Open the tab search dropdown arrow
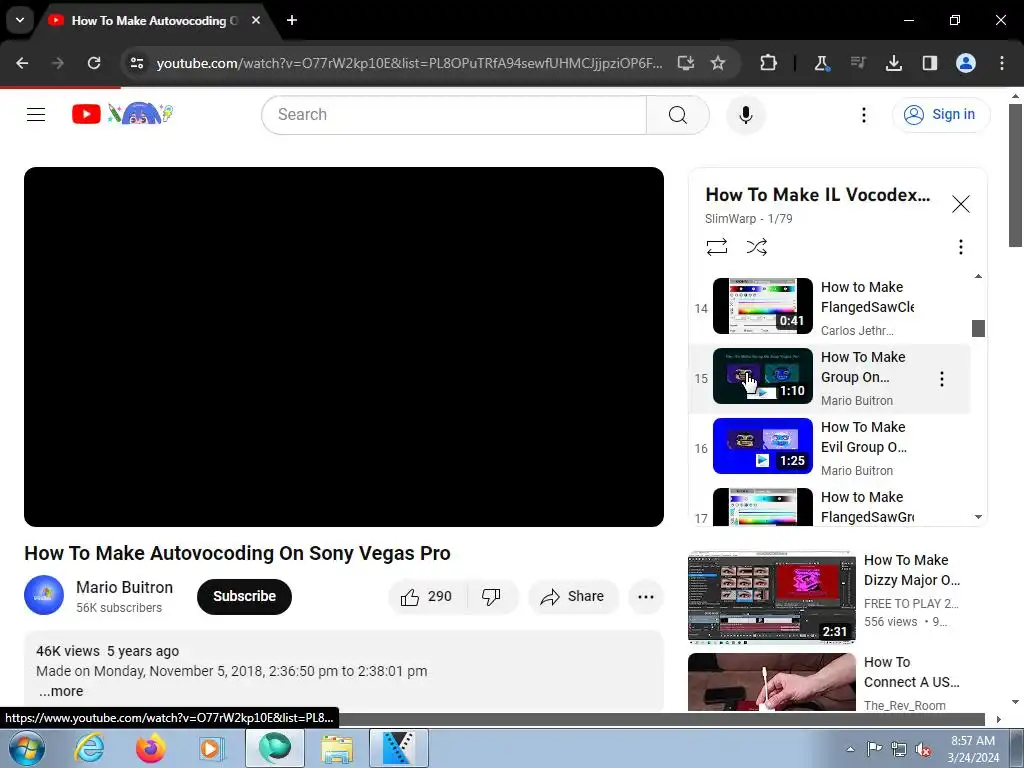The image size is (1024, 768). 20,20
